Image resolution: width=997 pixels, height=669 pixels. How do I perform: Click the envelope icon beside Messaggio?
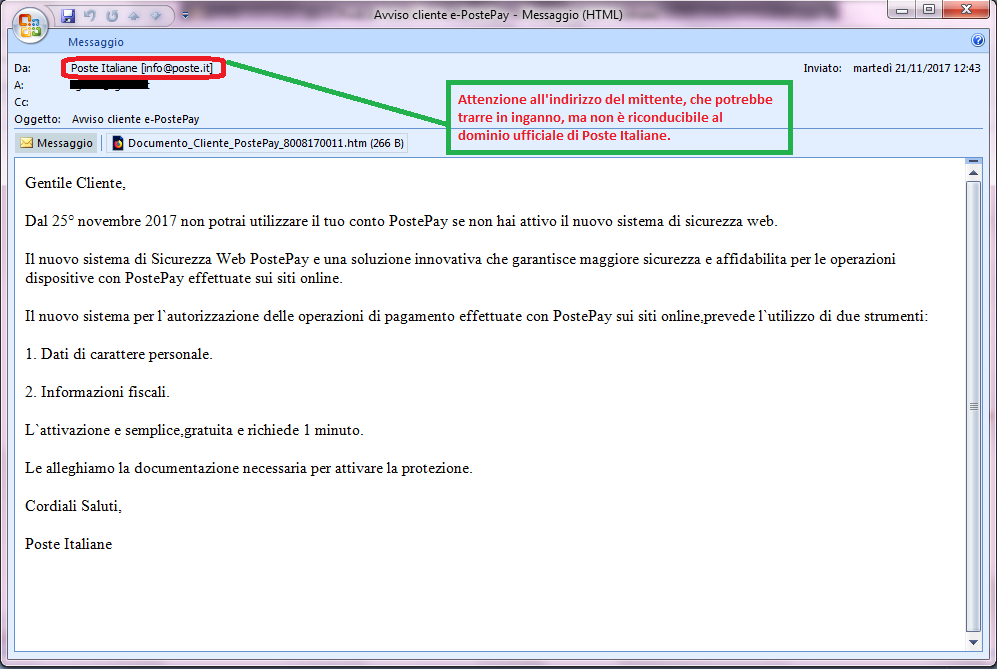(27, 143)
